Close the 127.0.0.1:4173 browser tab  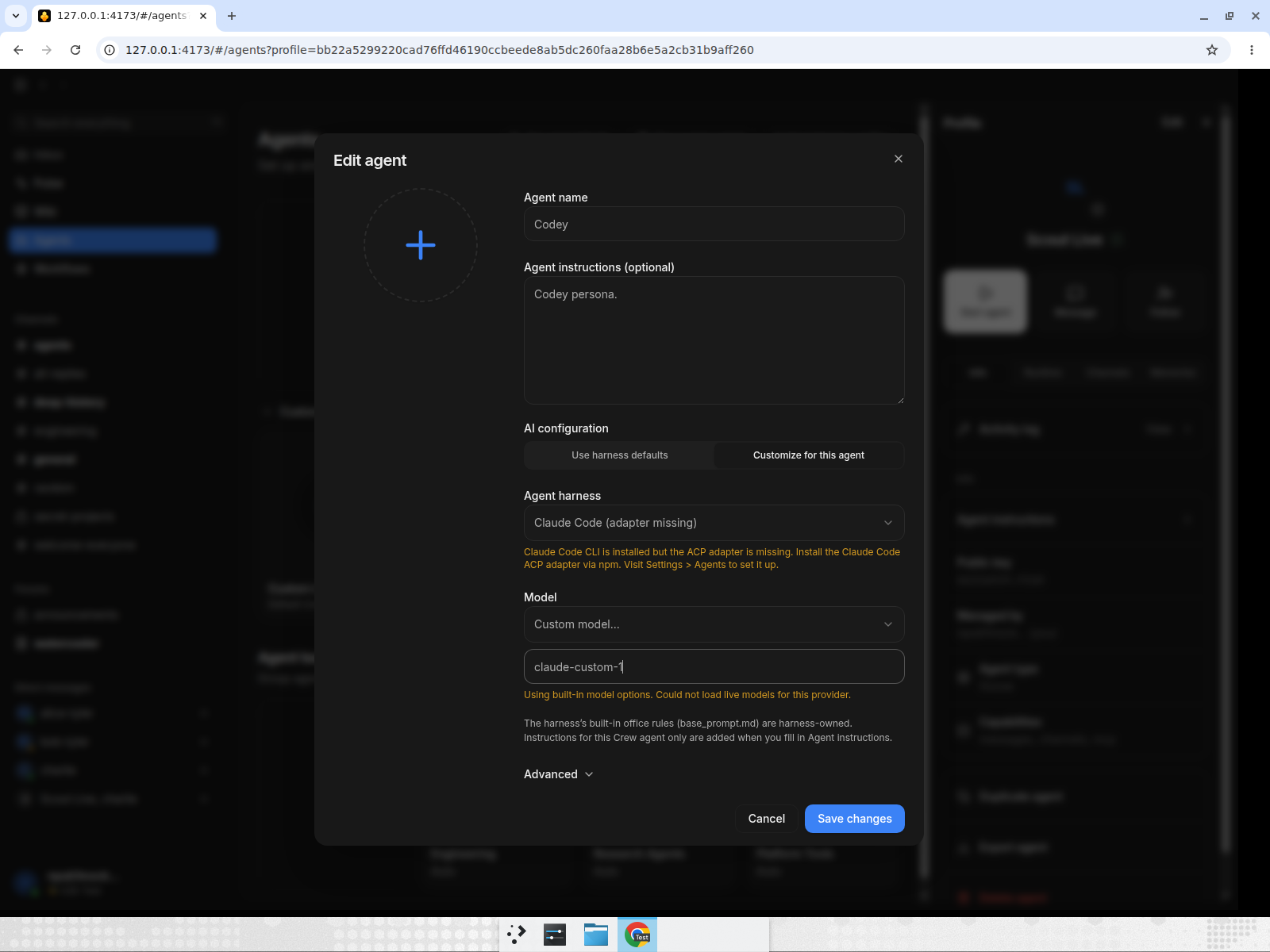(x=203, y=16)
